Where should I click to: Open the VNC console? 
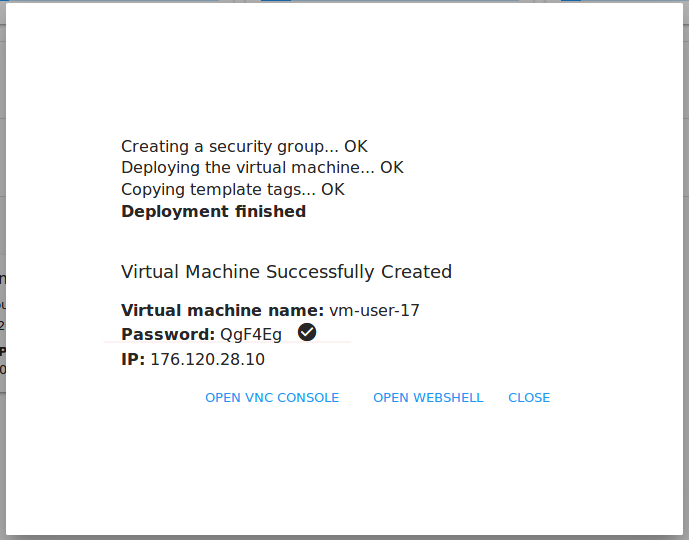pyautogui.click(x=272, y=398)
